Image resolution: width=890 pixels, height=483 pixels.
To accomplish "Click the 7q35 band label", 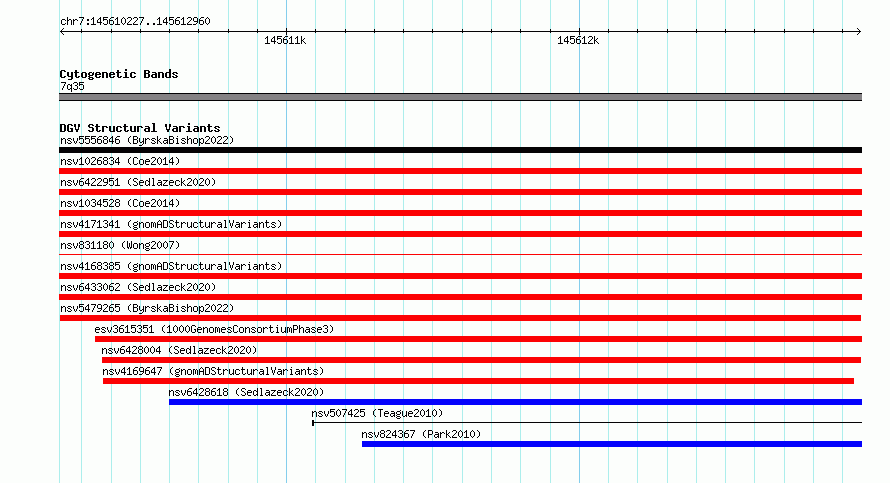I will [72, 86].
